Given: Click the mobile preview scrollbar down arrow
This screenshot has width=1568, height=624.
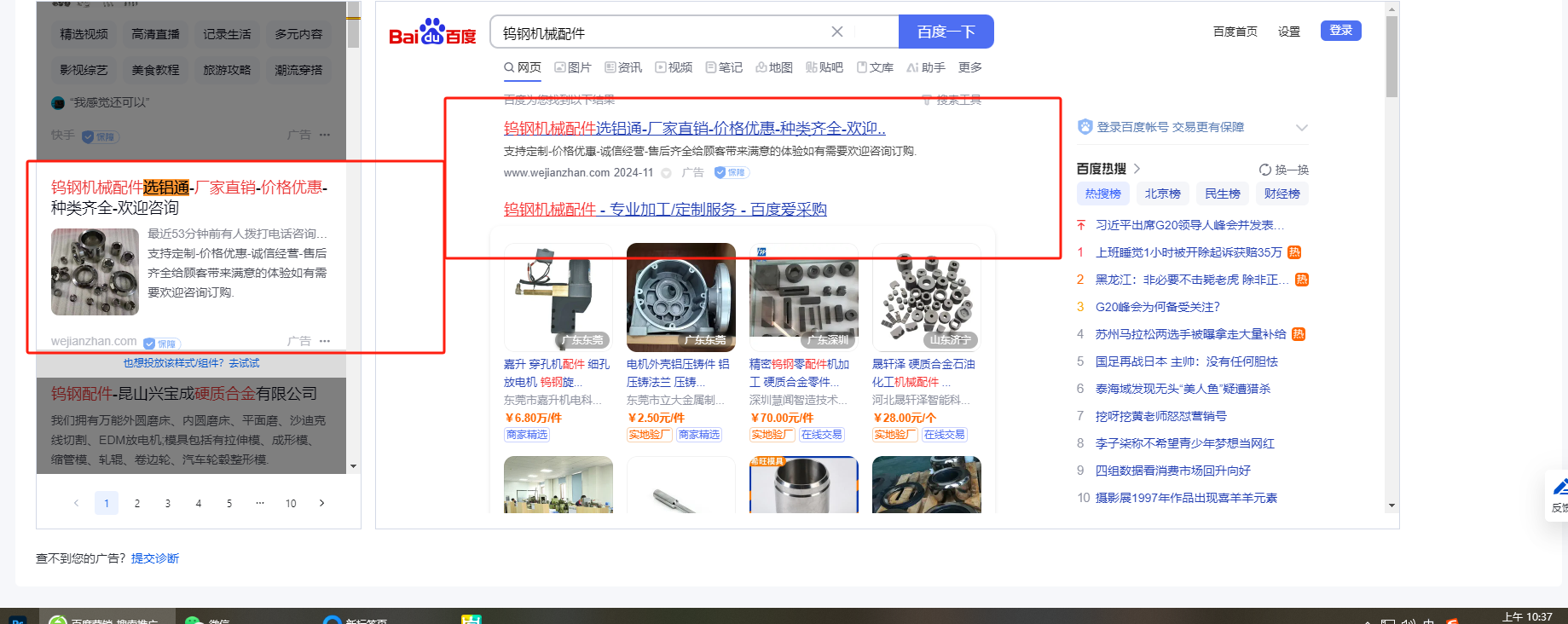Looking at the screenshot, I should [353, 466].
